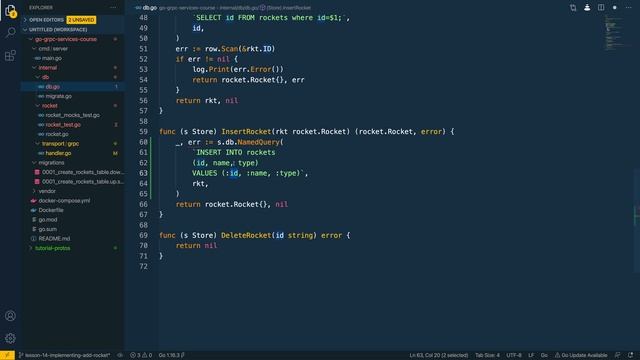Click Go Update Available notice
Viewport: 640px width, 360px height.
(581, 355)
